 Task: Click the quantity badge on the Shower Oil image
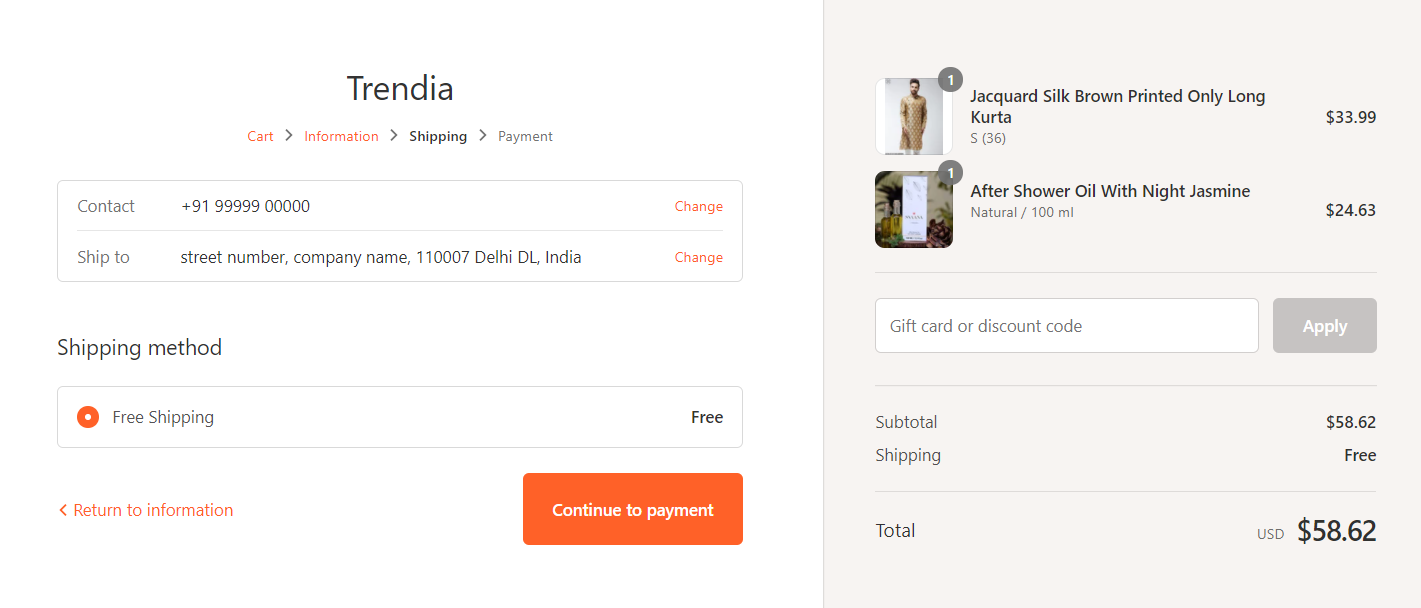click(x=950, y=172)
